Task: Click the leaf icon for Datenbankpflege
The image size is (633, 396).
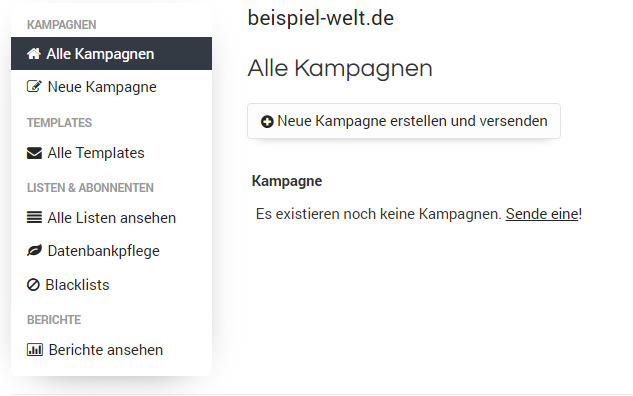Action: coord(34,251)
